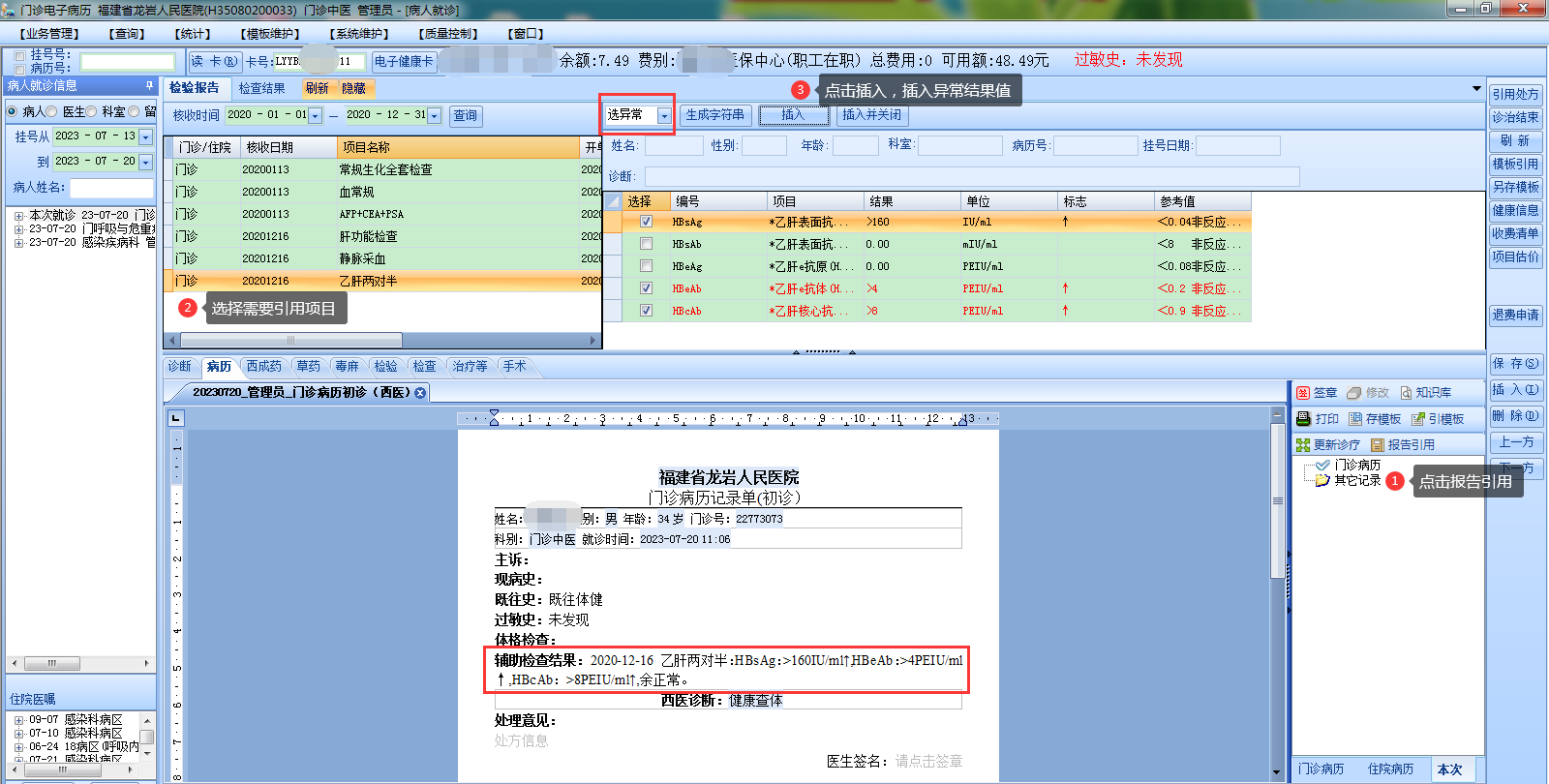Open the 业务管理 menu
This screenshot has height=784, width=1549.
pos(49,34)
